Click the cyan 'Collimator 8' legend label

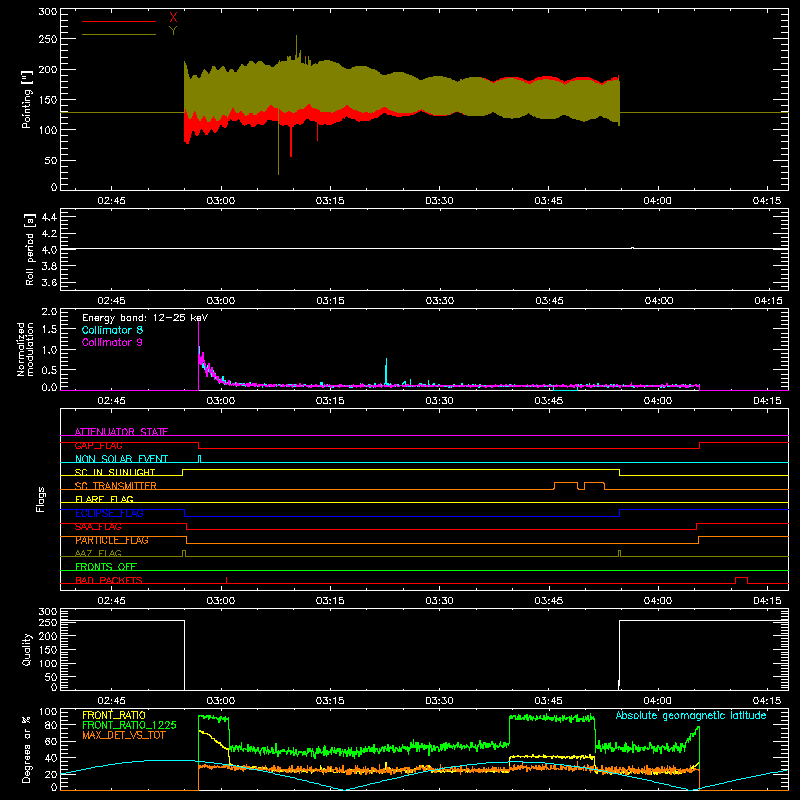(112, 330)
